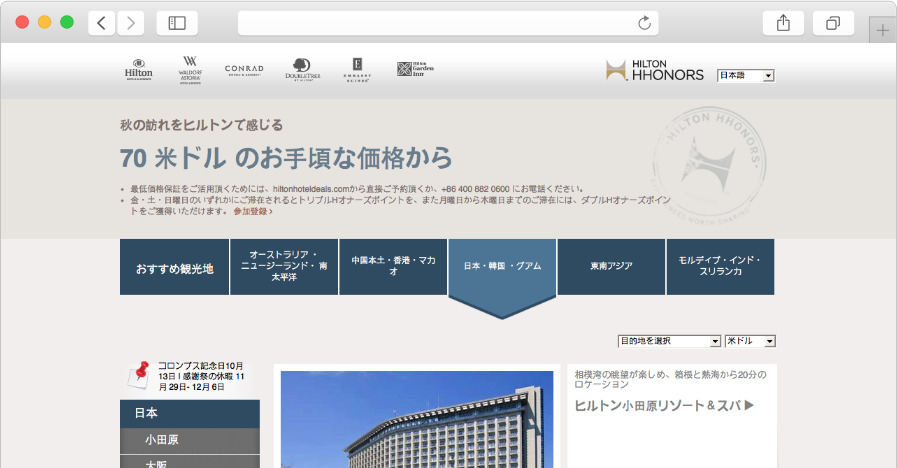Open the DoubleTree brand logo
The image size is (897, 468).
(303, 70)
